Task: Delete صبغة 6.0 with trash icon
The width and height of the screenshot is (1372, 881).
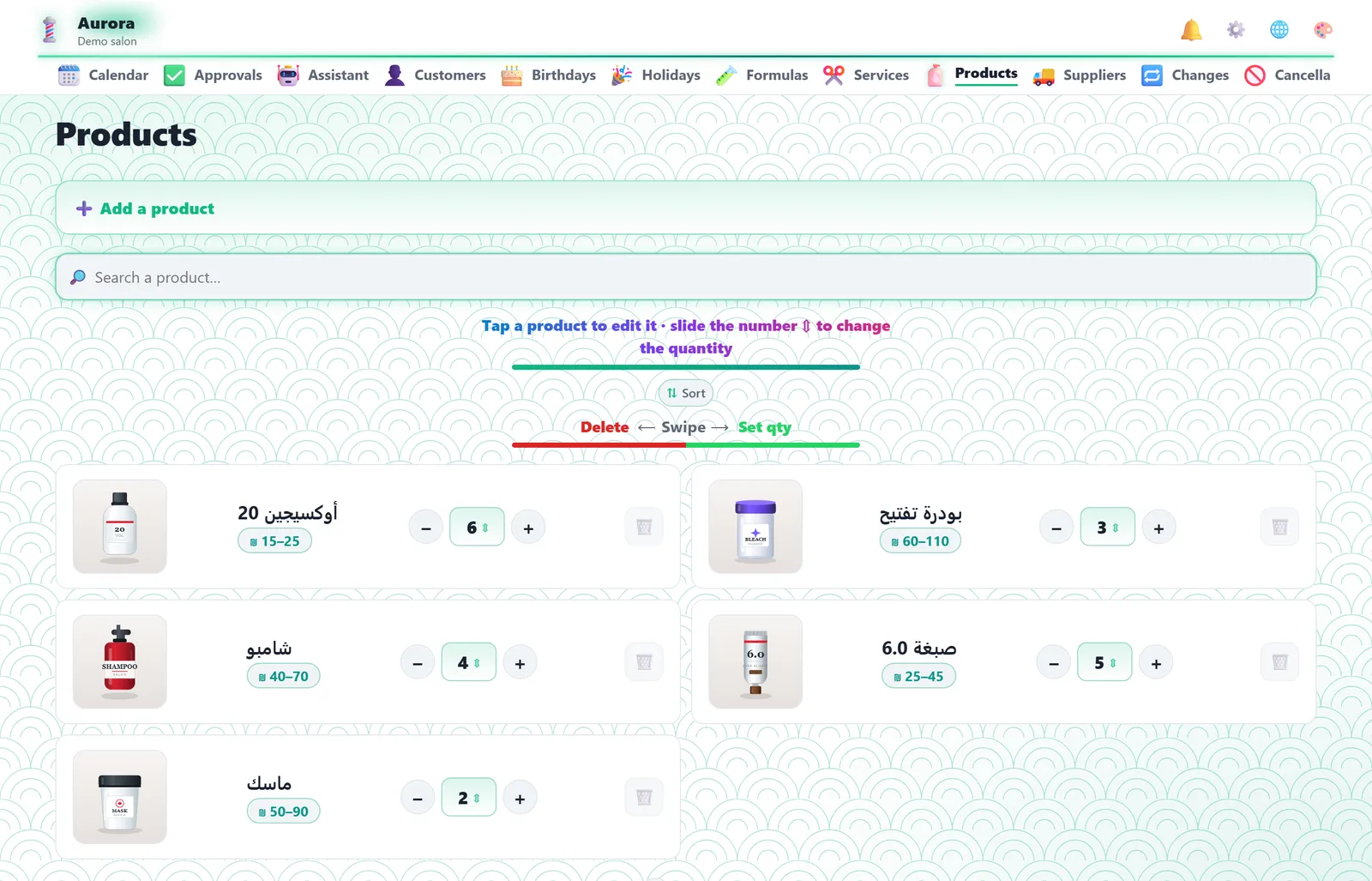Action: 1279,662
